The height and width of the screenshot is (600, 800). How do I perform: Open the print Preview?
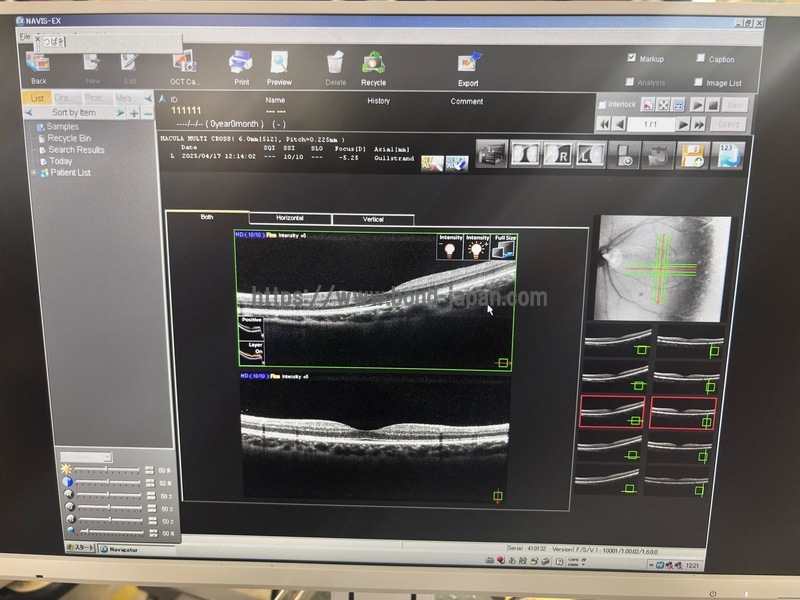pyautogui.click(x=279, y=66)
